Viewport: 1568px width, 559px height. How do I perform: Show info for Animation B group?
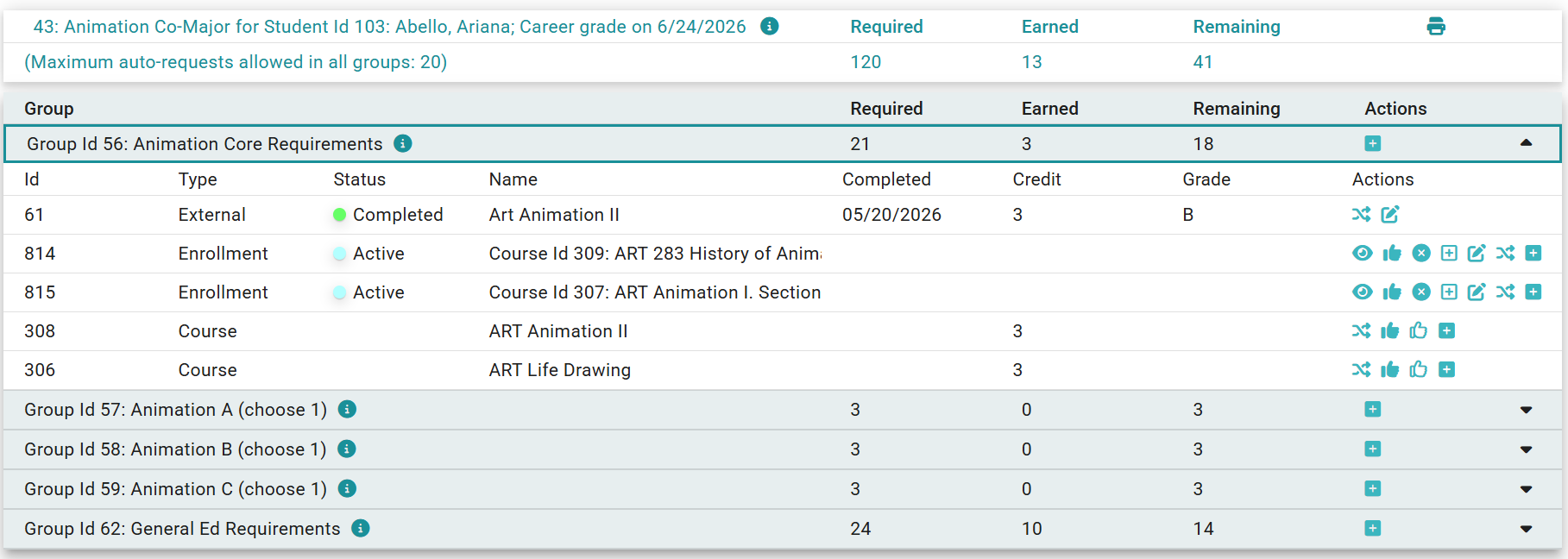(x=347, y=449)
